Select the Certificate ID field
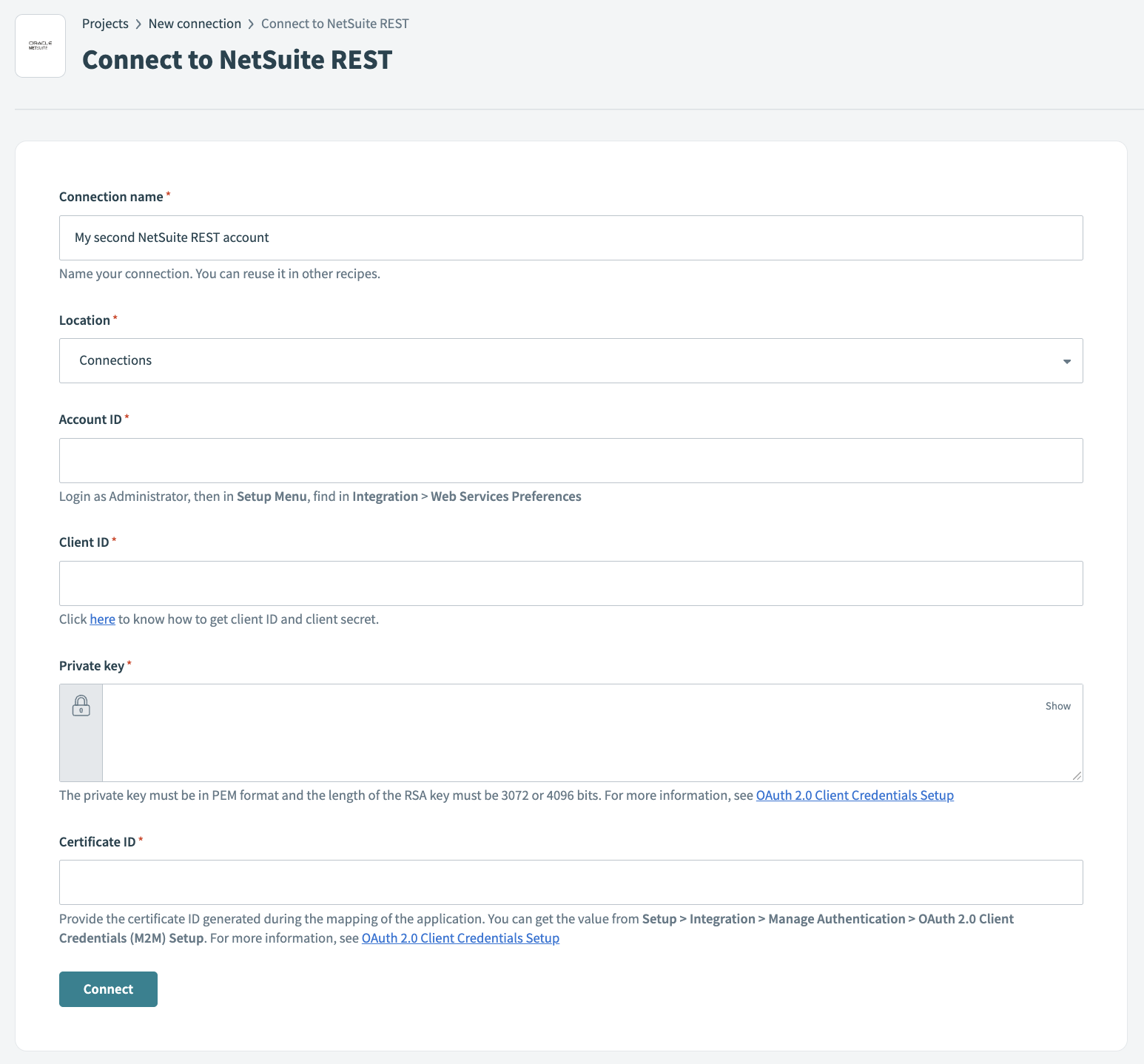Viewport: 1144px width, 1064px height. pos(571,883)
